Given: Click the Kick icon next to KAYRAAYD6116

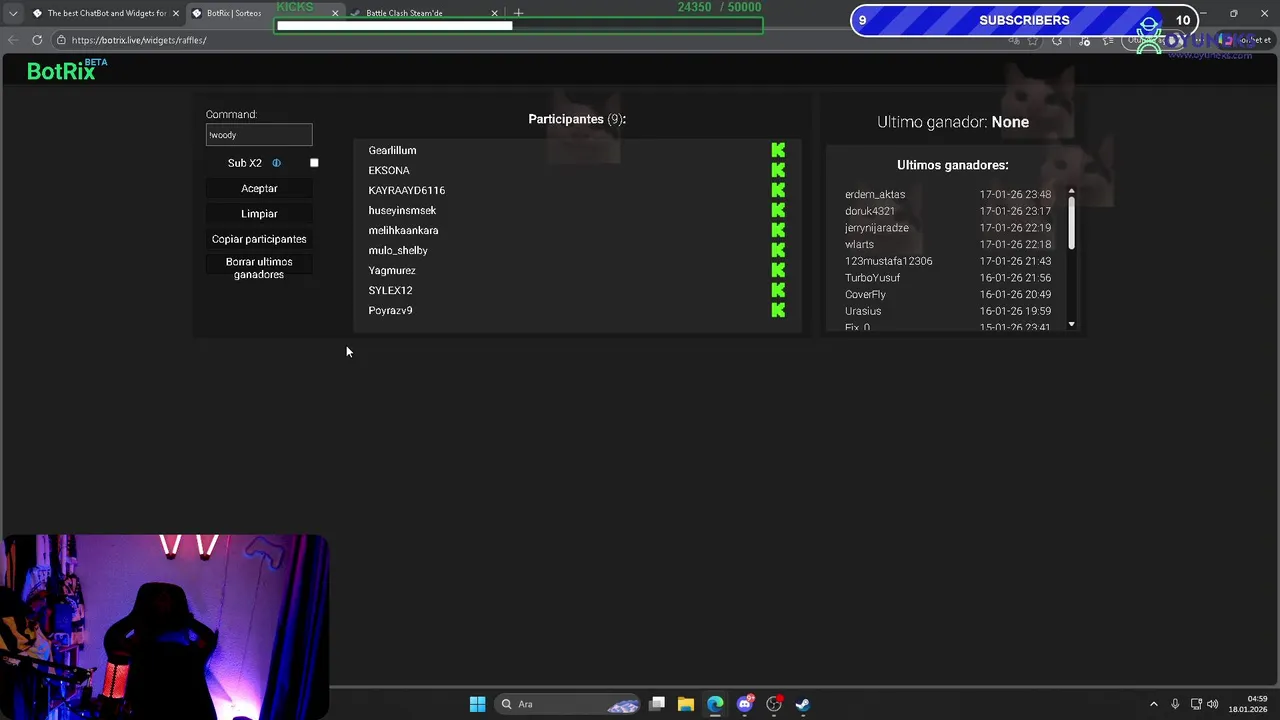Looking at the screenshot, I should tap(778, 190).
